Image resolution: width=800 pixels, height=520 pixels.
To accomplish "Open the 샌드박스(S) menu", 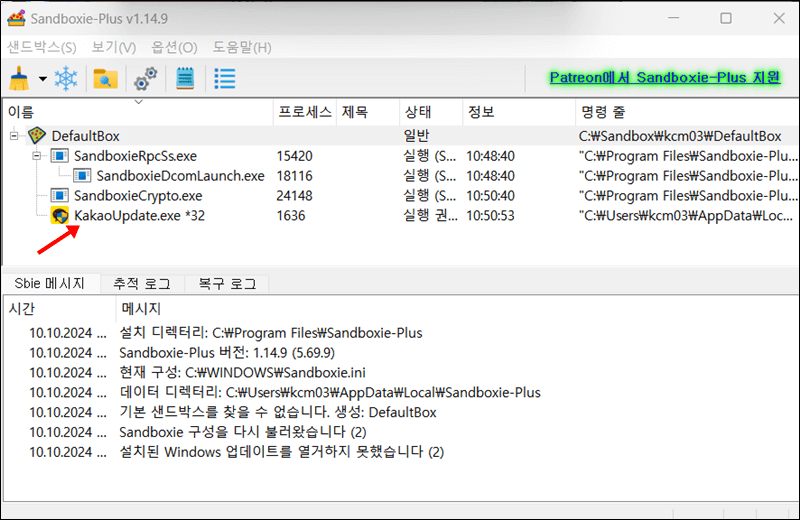I will (42, 47).
